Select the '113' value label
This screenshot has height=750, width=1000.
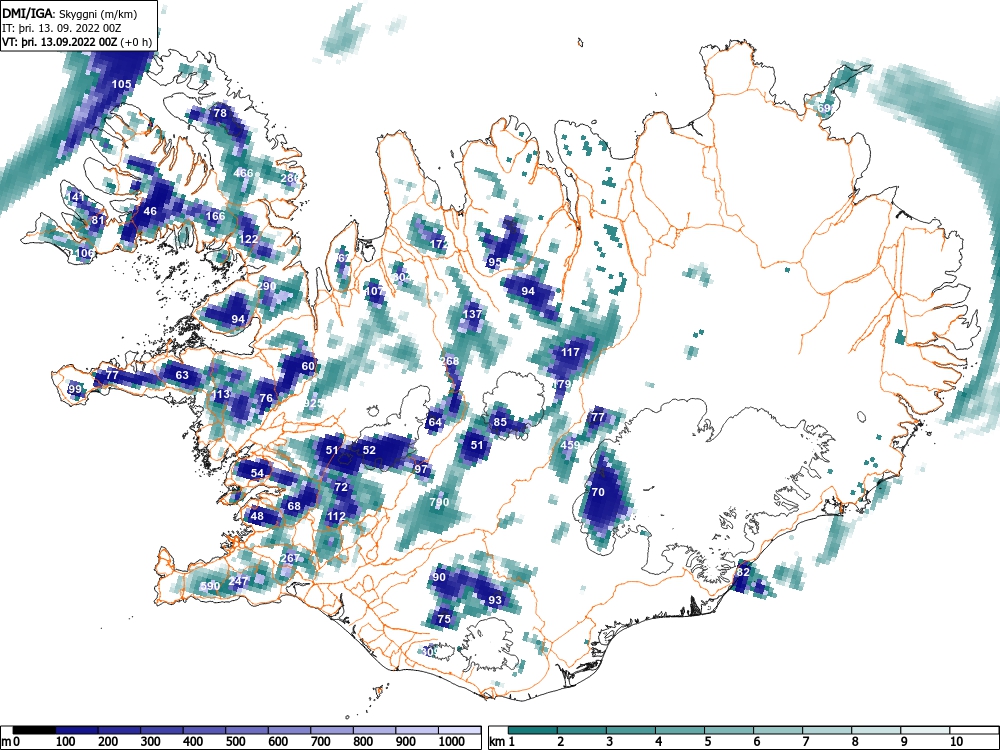pos(221,394)
